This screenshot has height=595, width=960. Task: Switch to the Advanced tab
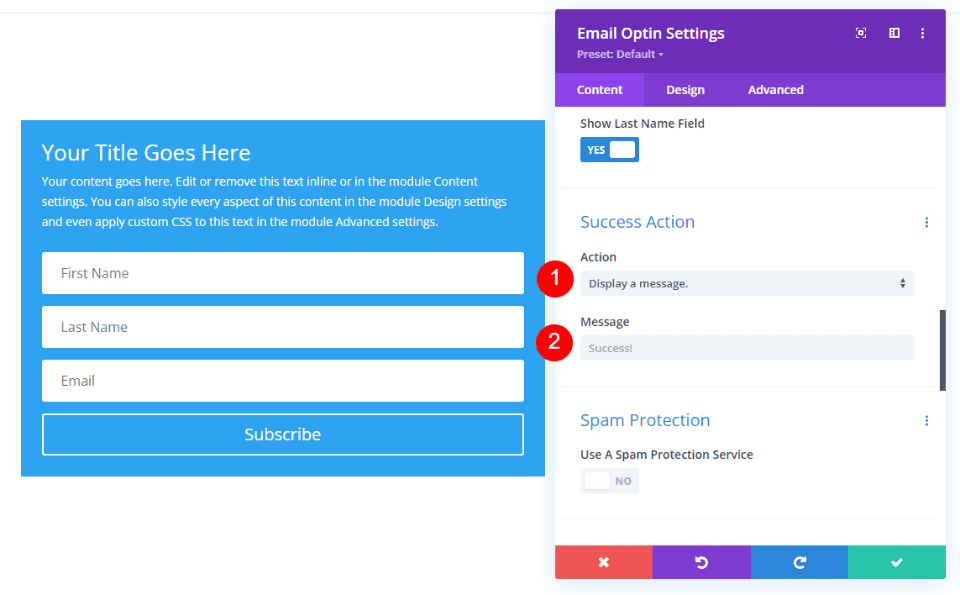775,89
